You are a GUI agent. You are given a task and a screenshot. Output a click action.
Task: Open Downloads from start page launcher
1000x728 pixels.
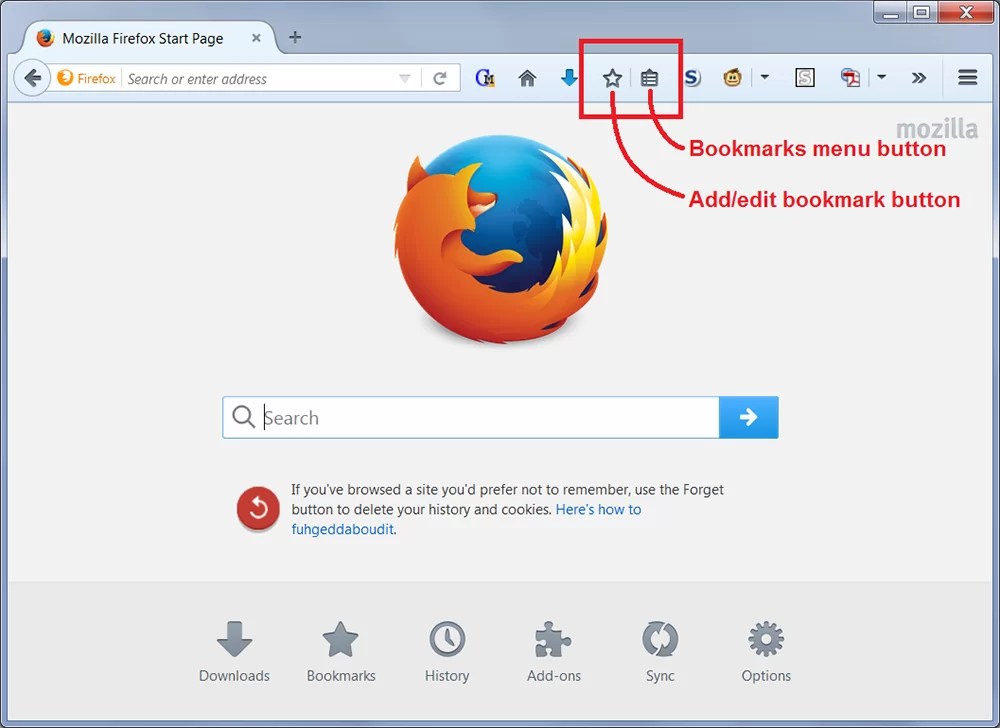(234, 652)
